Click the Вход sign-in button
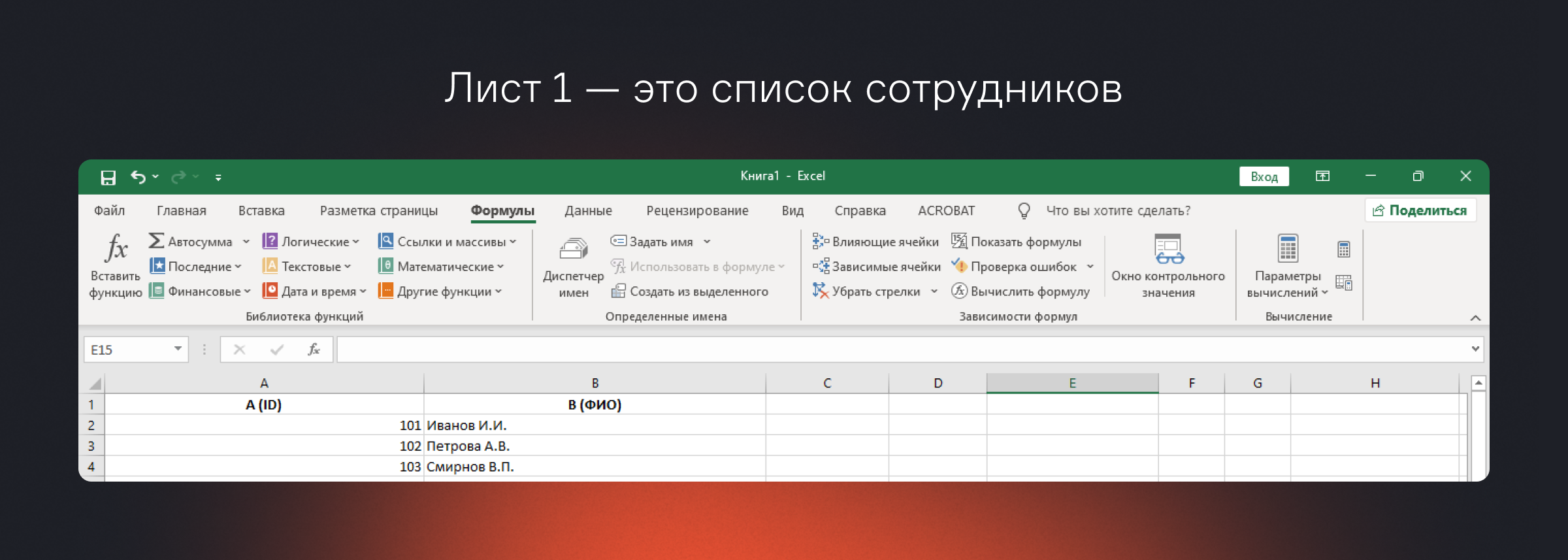Viewport: 1568px width, 560px height. pyautogui.click(x=1264, y=176)
